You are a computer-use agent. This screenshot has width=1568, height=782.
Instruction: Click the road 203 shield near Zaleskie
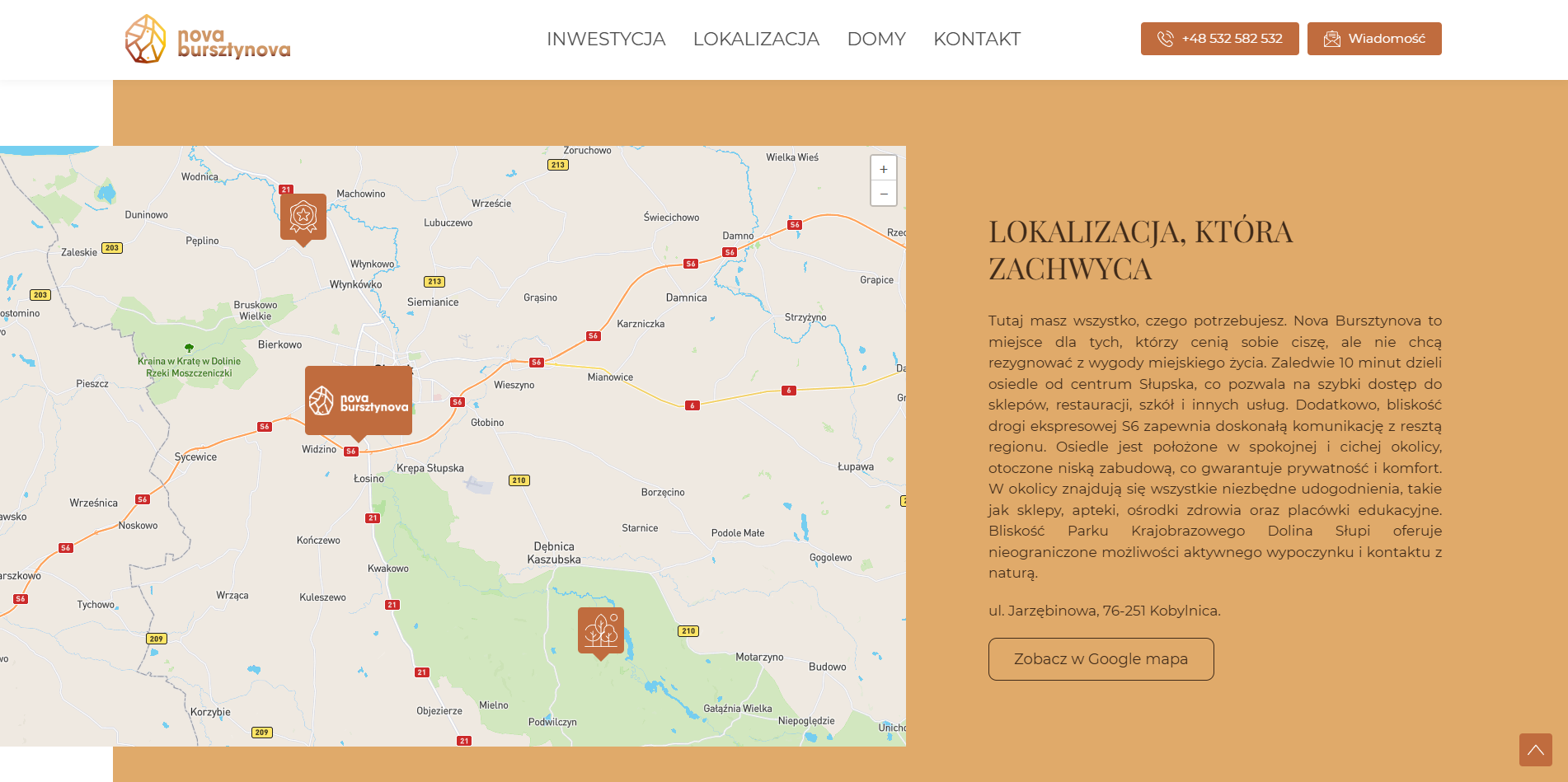click(112, 248)
